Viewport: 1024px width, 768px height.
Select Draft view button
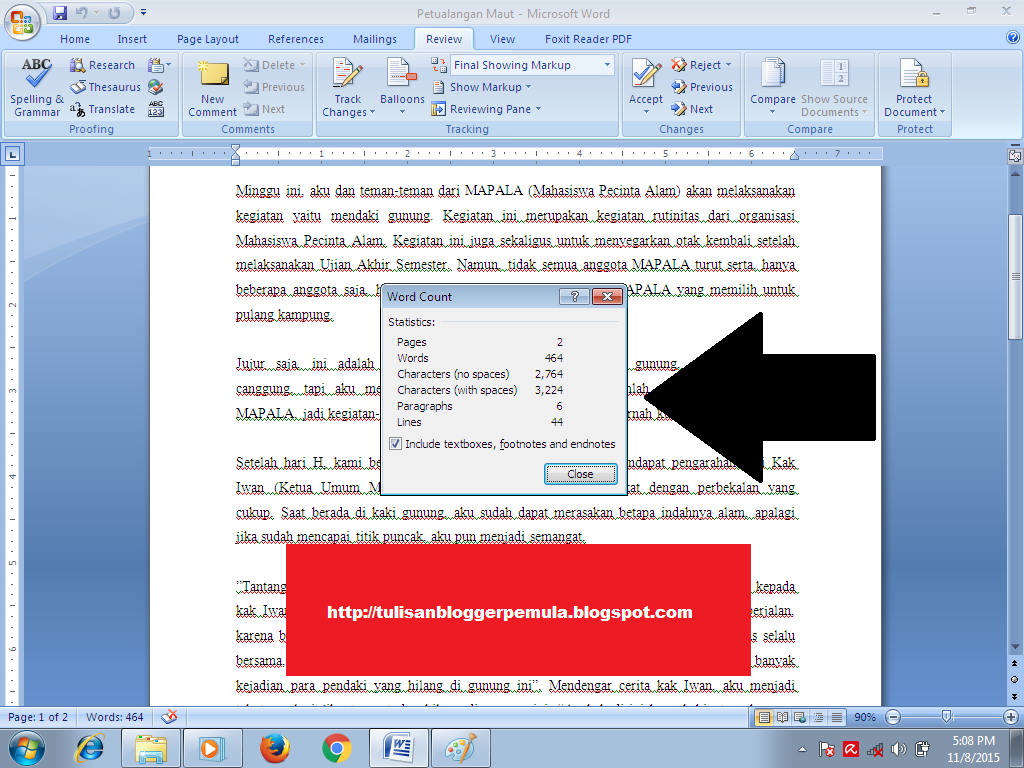click(x=837, y=717)
